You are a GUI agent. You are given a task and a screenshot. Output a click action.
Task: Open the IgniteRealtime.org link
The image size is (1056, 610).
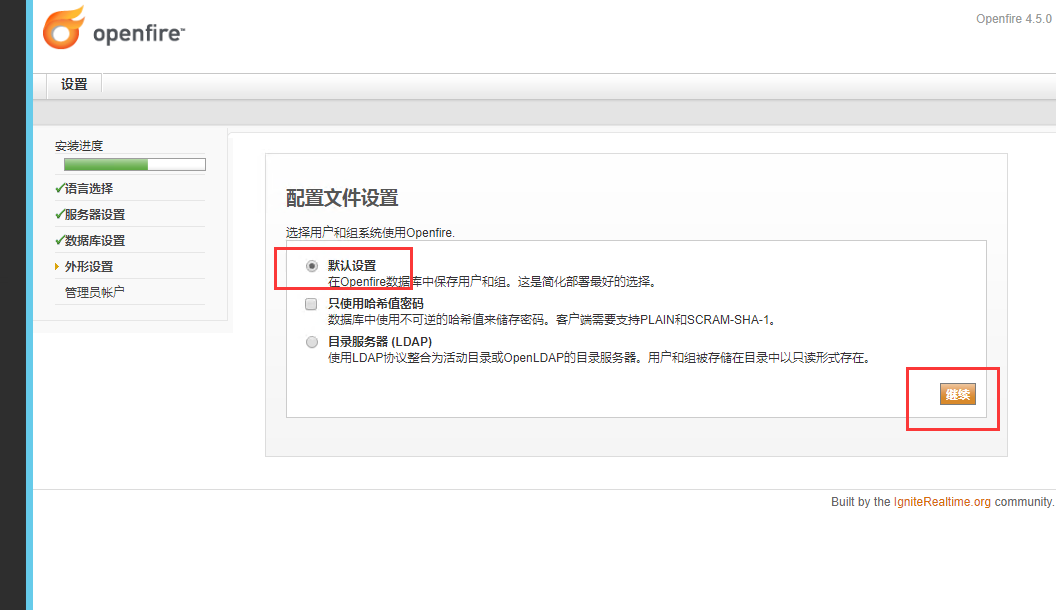pyautogui.click(x=942, y=501)
